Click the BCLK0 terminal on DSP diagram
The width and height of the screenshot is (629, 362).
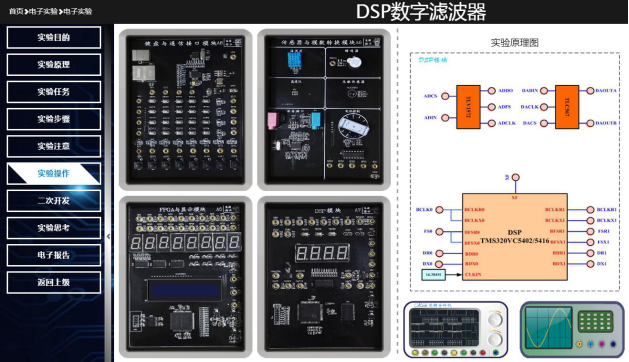click(x=439, y=209)
